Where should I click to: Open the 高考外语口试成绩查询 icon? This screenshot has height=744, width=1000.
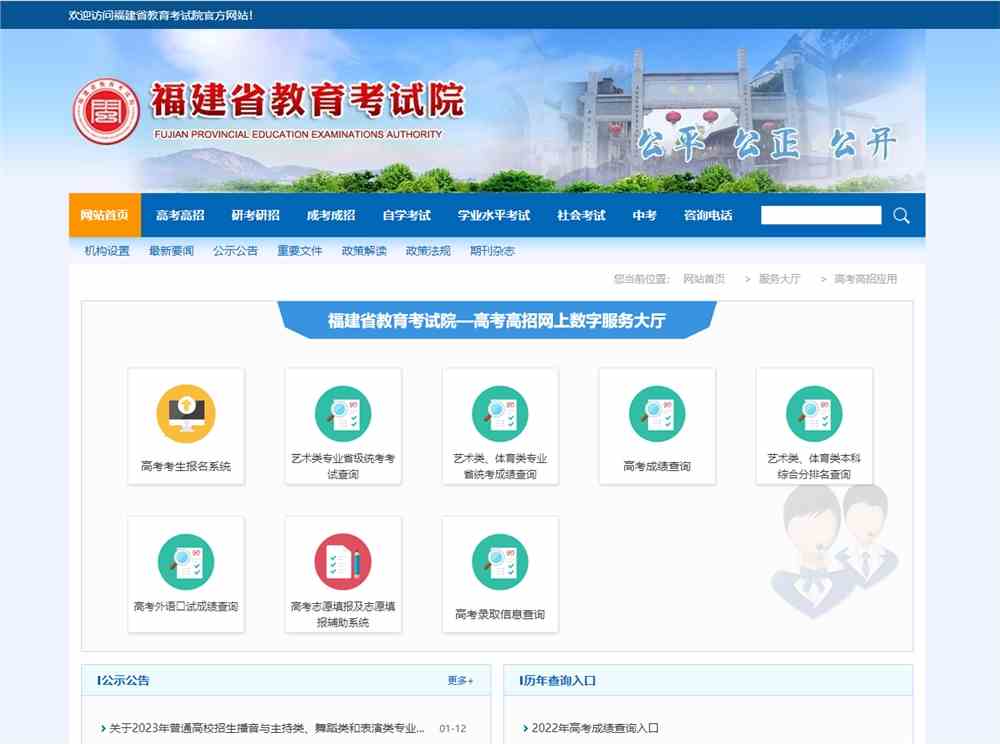[x=186, y=562]
